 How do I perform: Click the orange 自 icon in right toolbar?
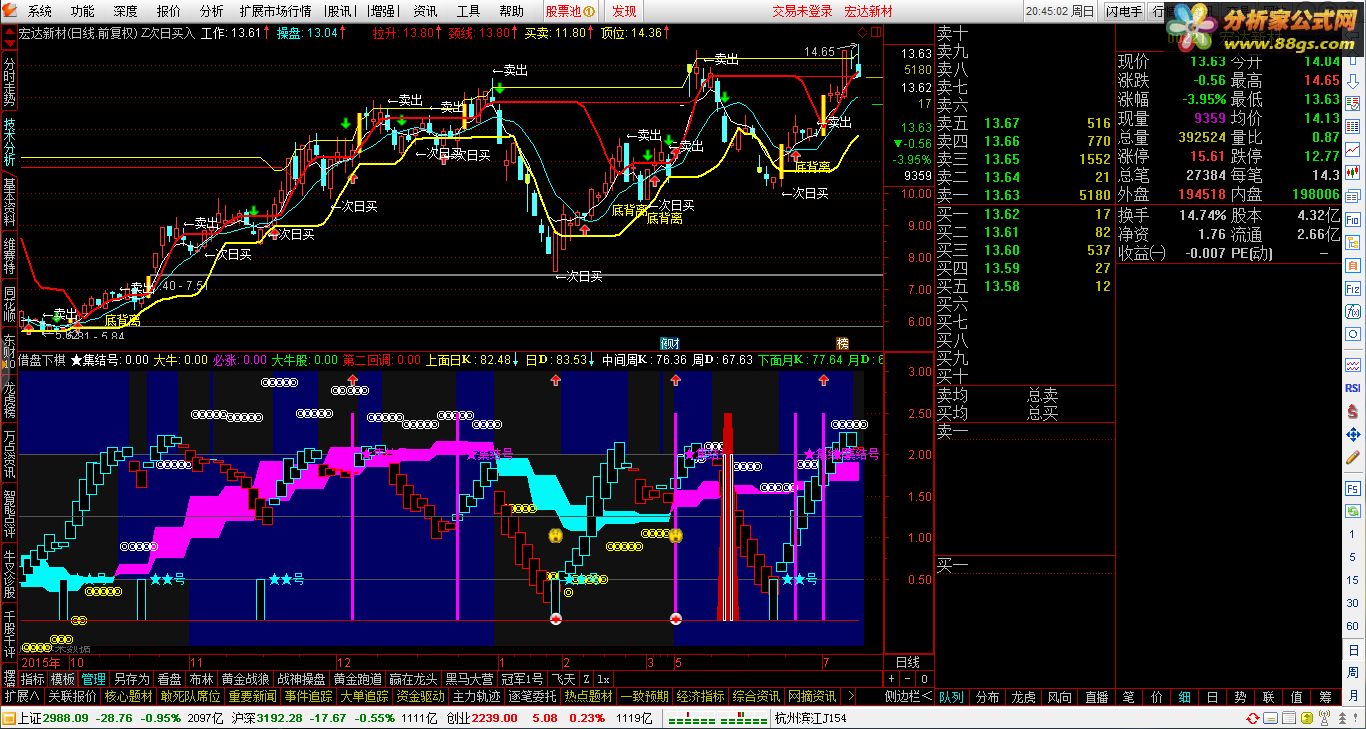click(x=1353, y=264)
